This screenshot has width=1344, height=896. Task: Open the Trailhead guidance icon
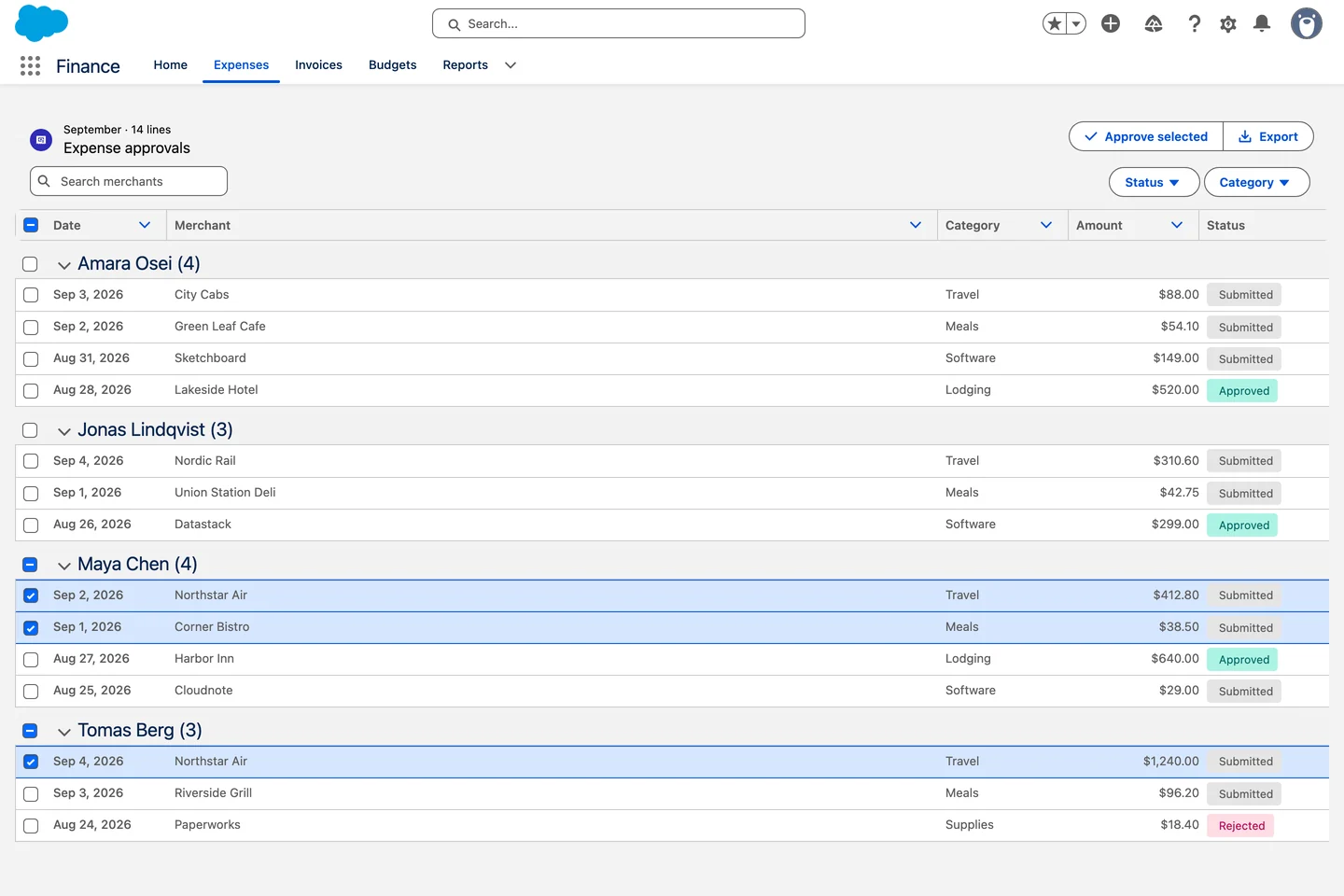click(x=1154, y=23)
